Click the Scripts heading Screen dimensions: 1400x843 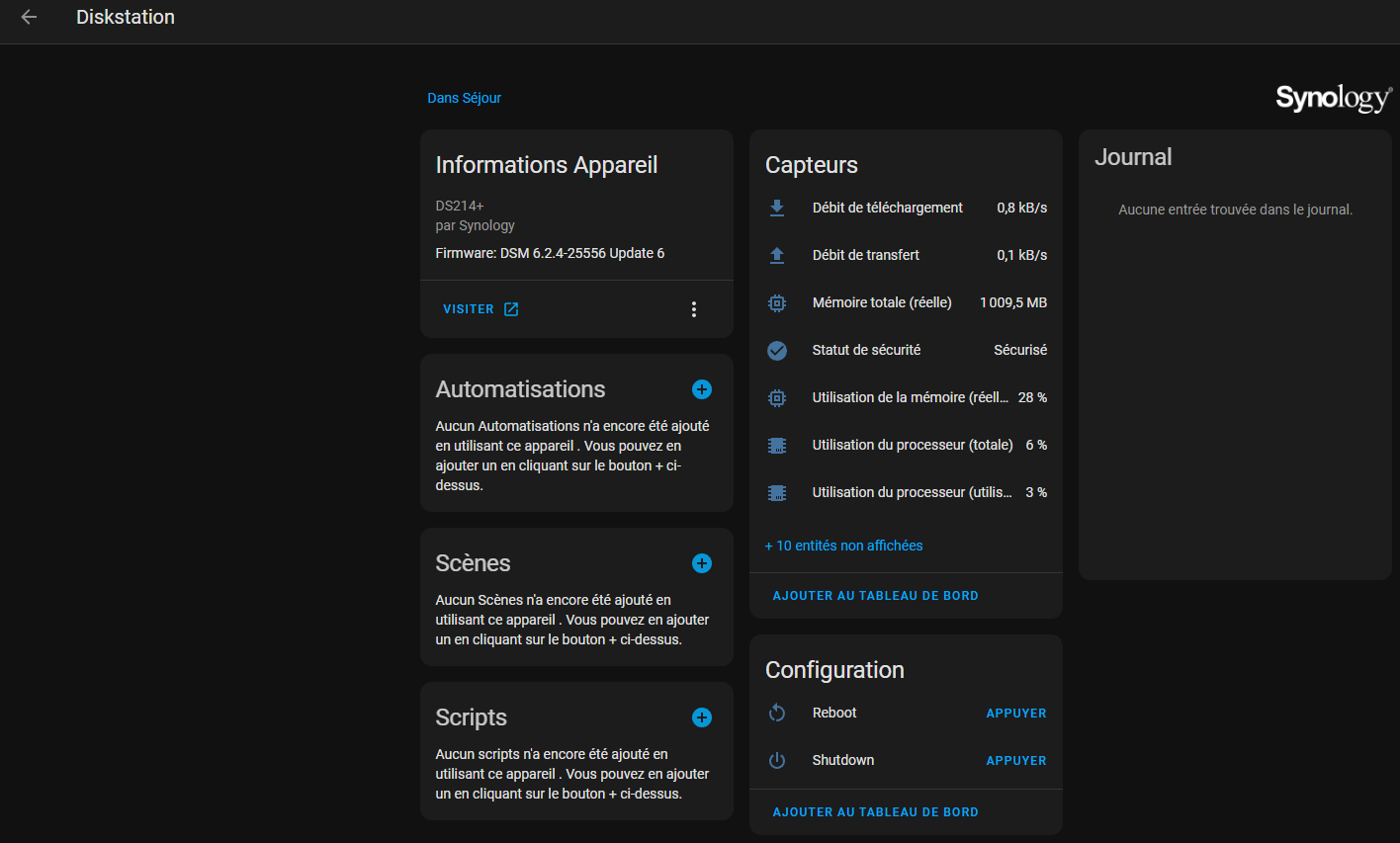pyautogui.click(x=471, y=717)
